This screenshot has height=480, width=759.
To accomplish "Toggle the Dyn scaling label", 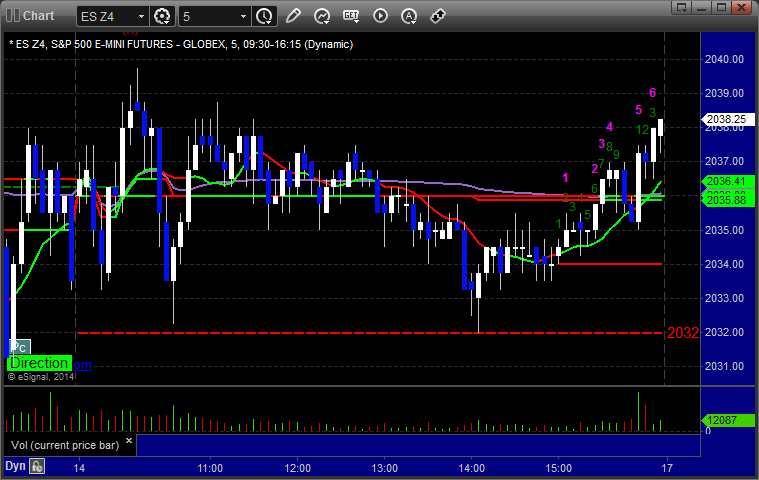I will pos(15,466).
